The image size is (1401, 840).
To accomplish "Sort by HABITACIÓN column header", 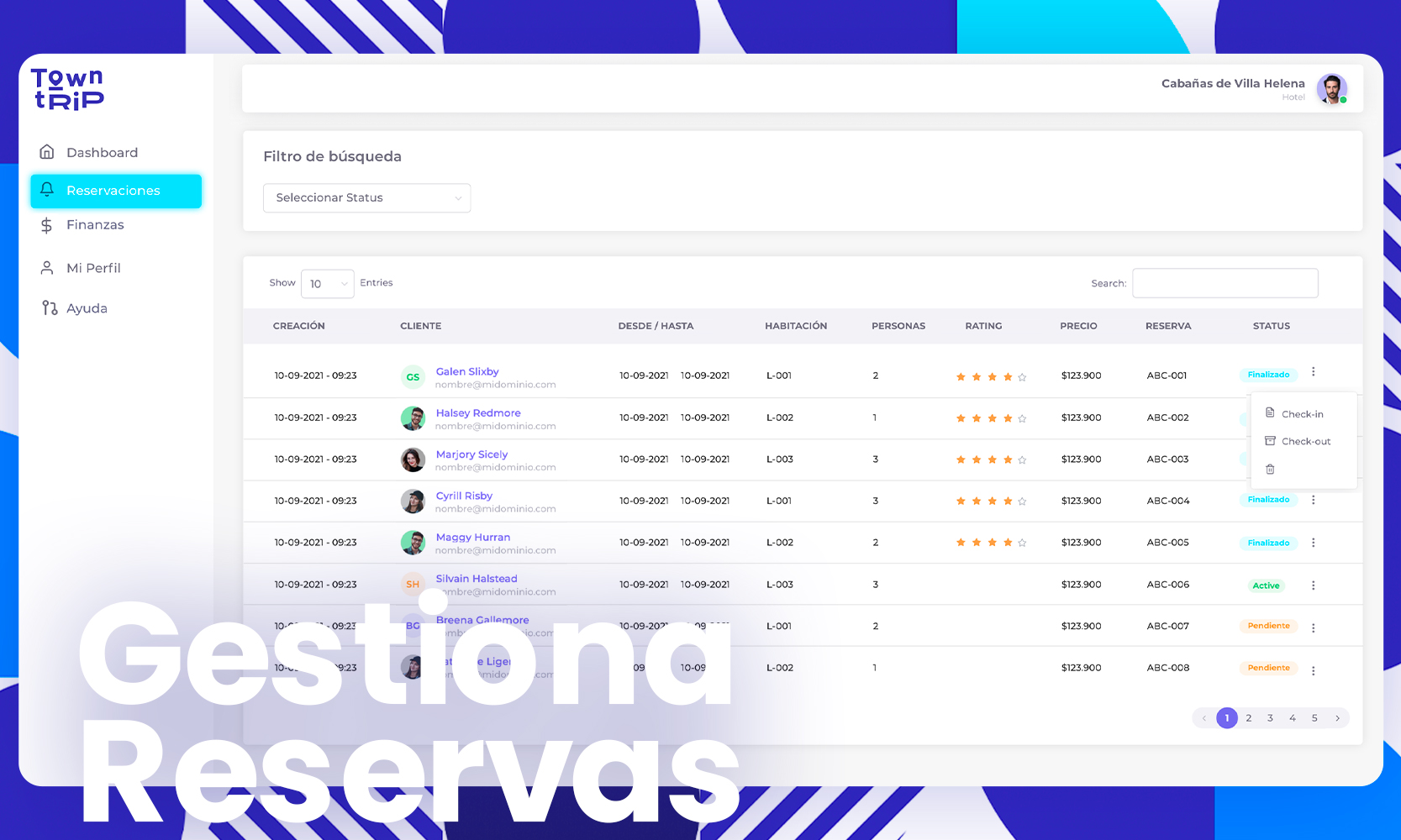I will click(x=796, y=326).
